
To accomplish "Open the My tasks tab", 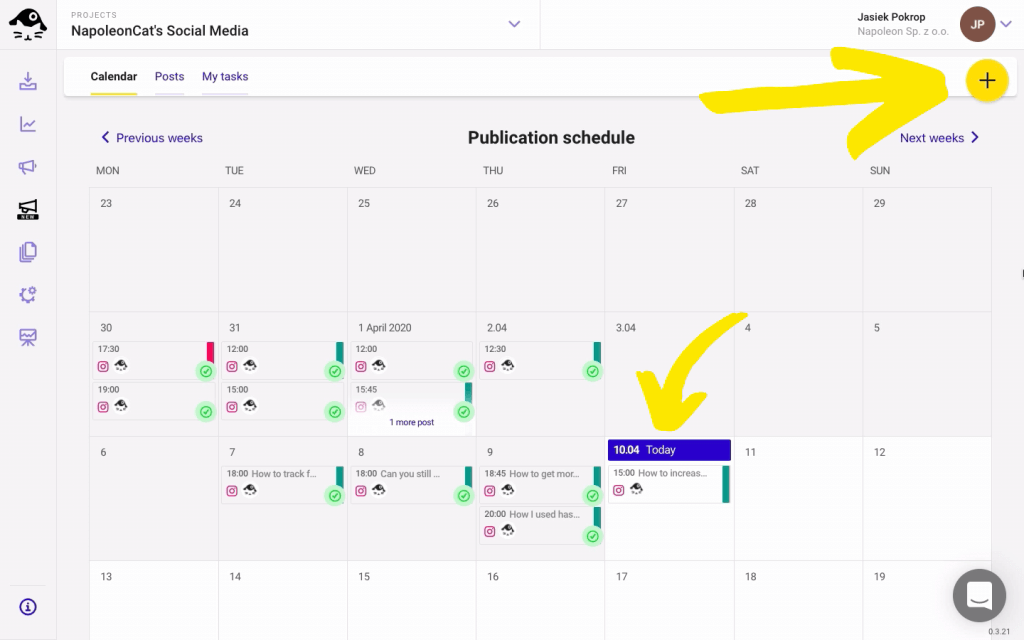I will click(225, 76).
